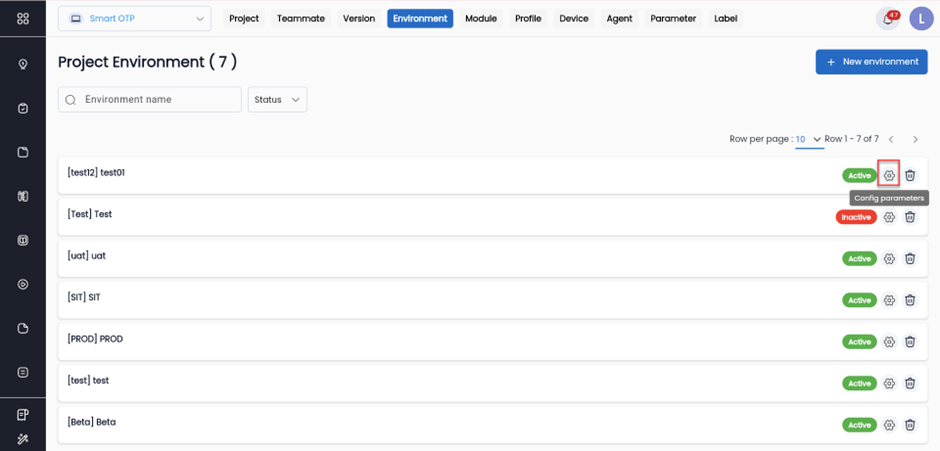Click the Environment name search field
The width and height of the screenshot is (940, 451).
[150, 100]
